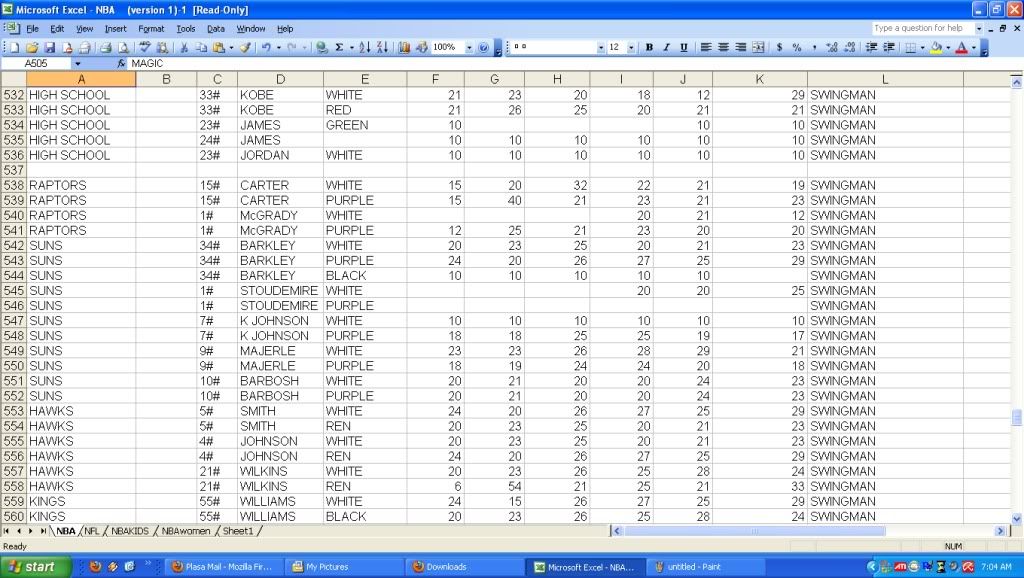Apply the red Font Color
Image resolution: width=1024 pixels, height=578 pixels.
tap(961, 48)
